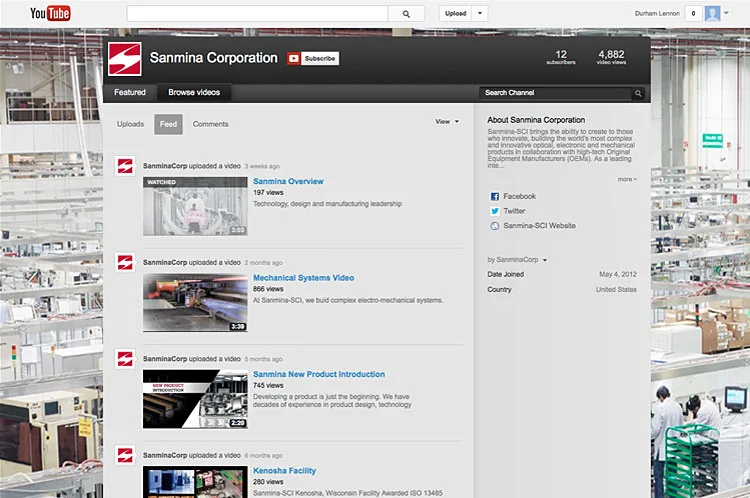Click the 'May 4, 2012' join date

point(618,275)
